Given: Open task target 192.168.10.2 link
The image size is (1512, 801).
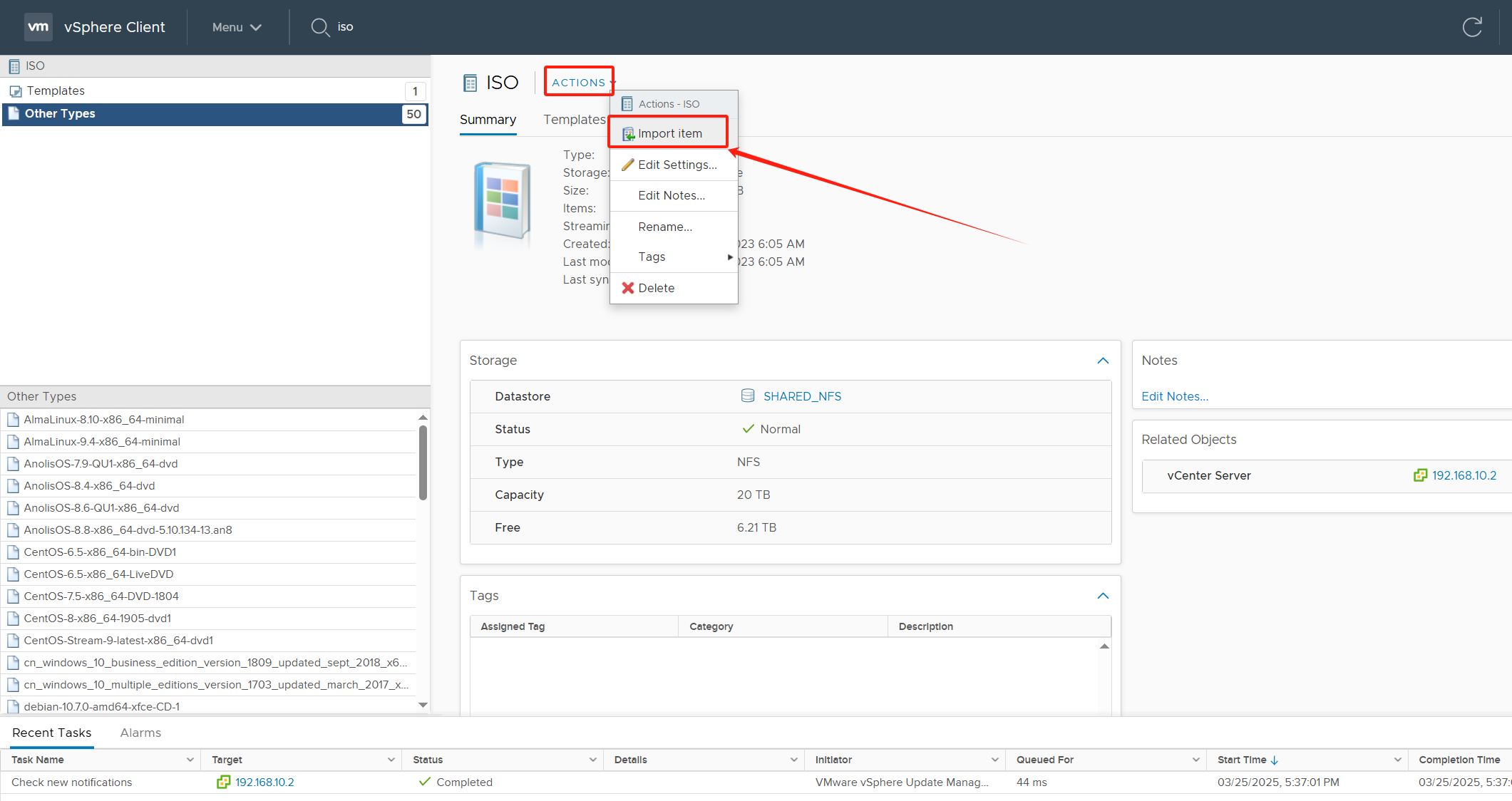Looking at the screenshot, I should (264, 782).
